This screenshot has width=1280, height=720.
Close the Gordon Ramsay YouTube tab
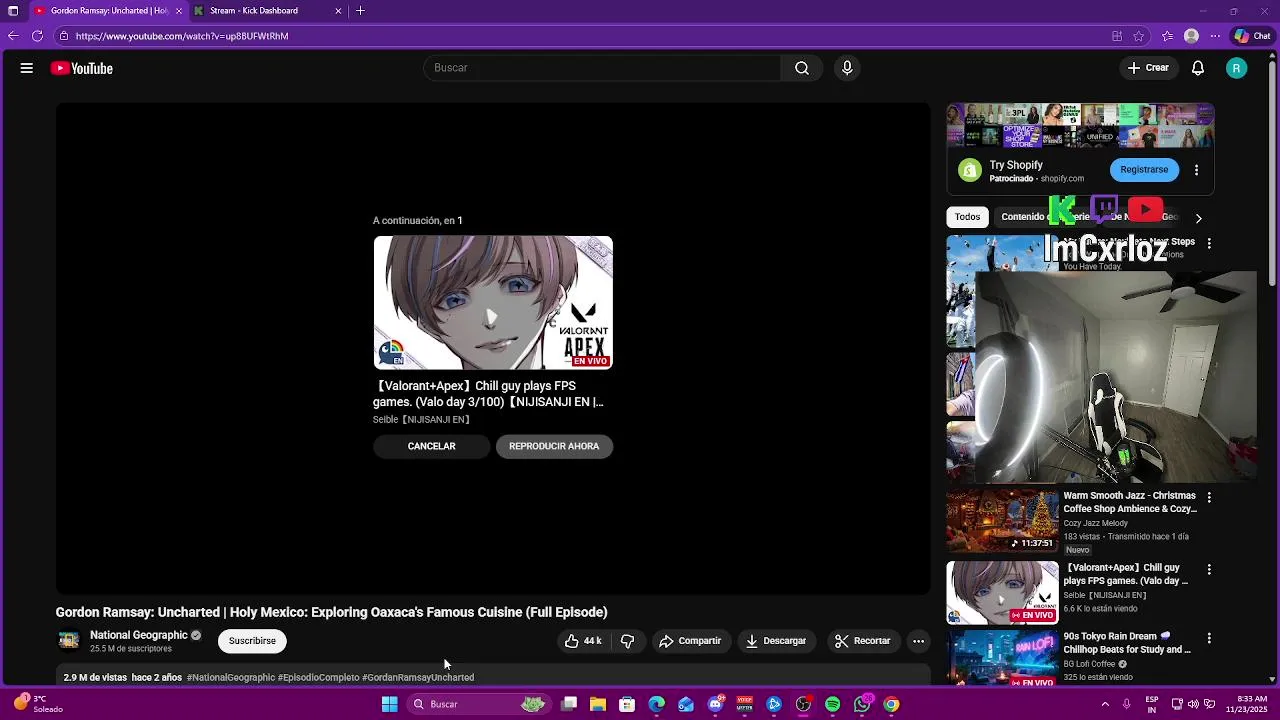pos(179,11)
